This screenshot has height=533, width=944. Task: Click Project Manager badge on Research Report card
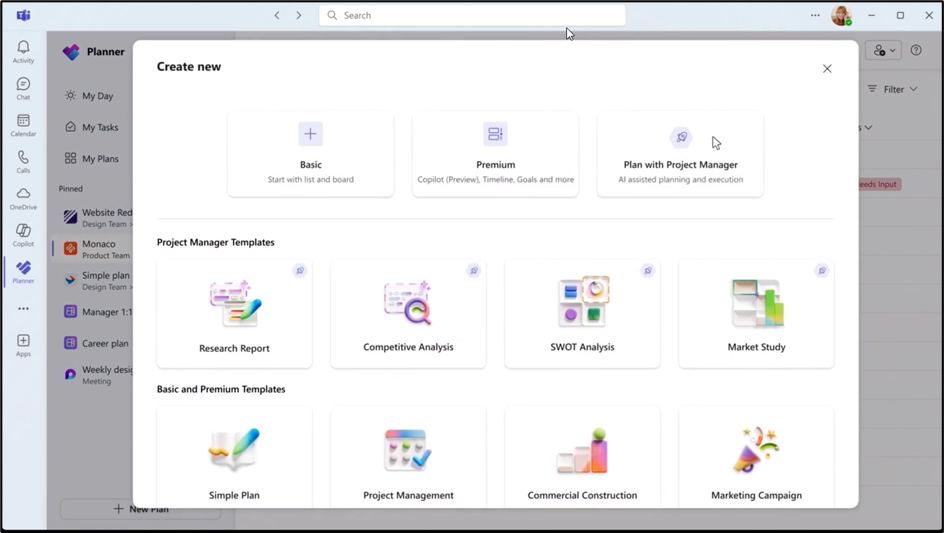tap(300, 270)
